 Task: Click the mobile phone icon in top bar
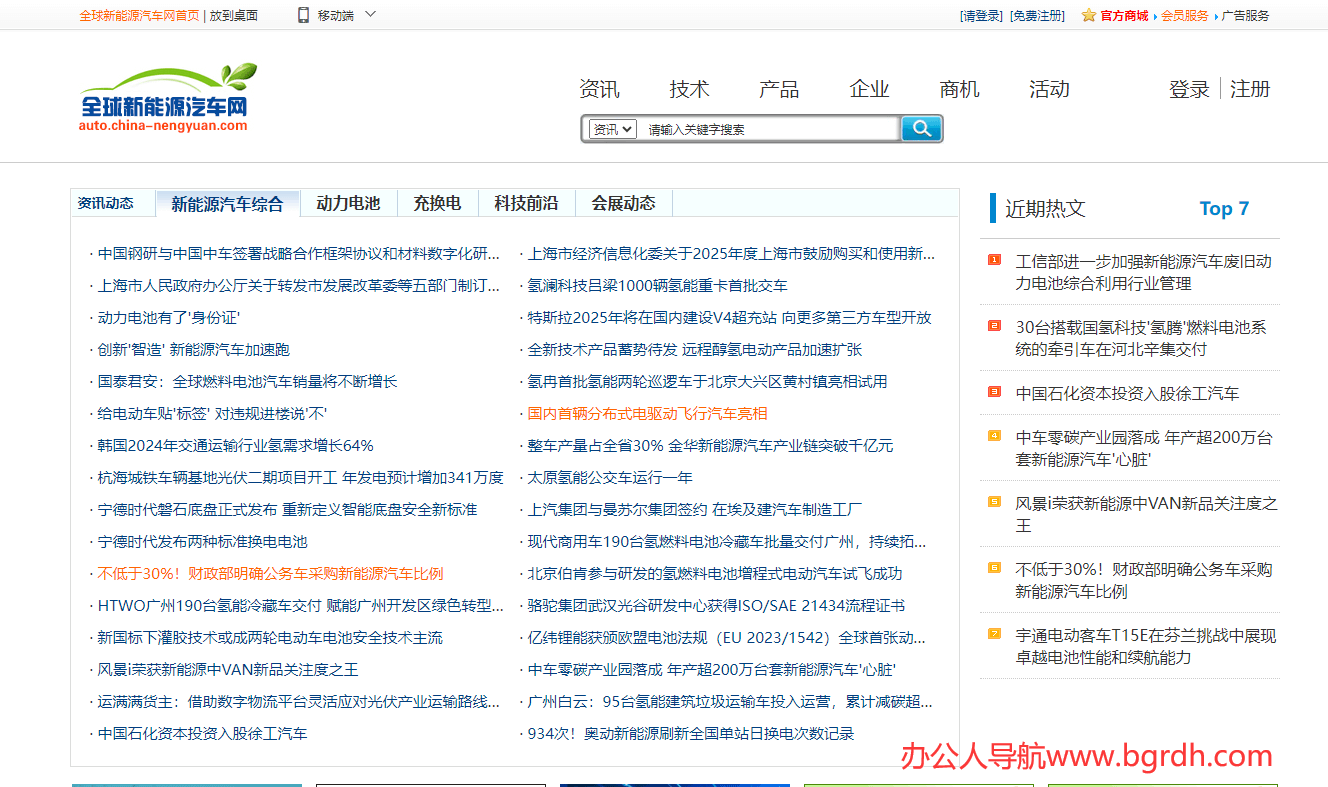[x=303, y=15]
